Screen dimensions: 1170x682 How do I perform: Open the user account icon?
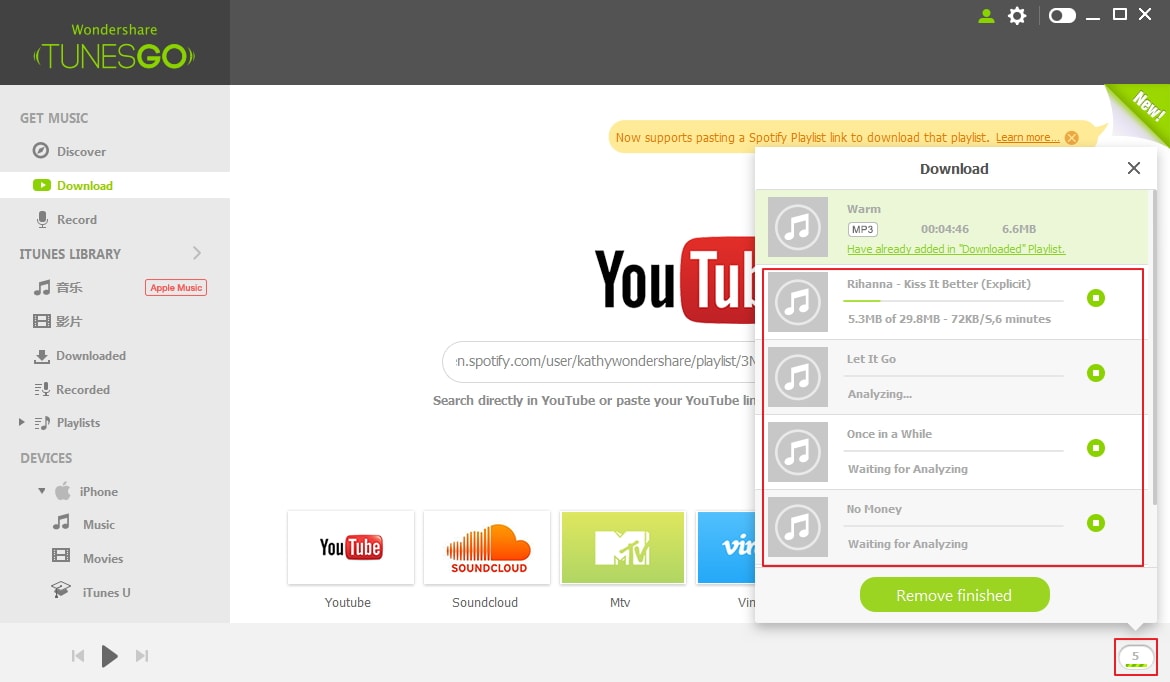coord(986,16)
